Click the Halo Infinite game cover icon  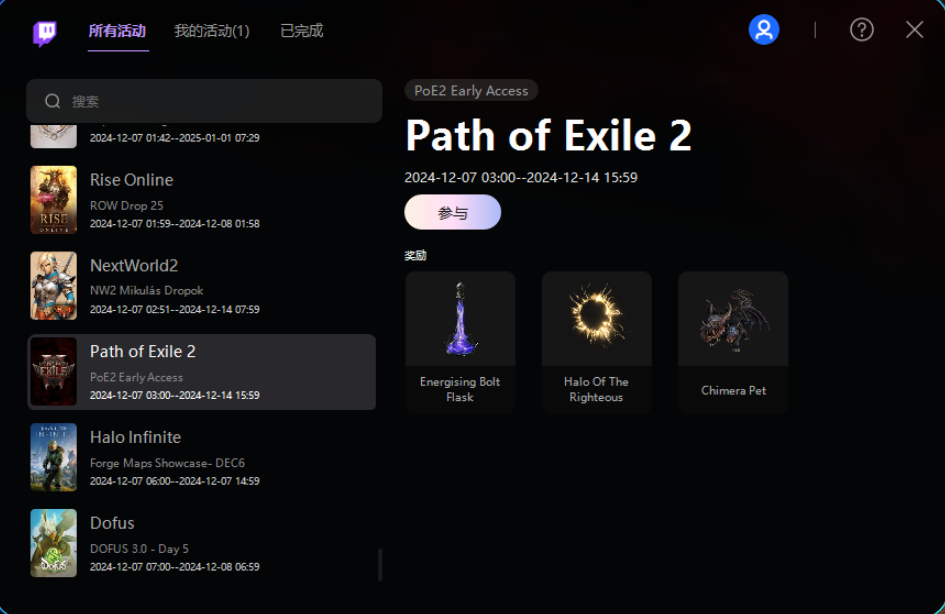tap(54, 457)
